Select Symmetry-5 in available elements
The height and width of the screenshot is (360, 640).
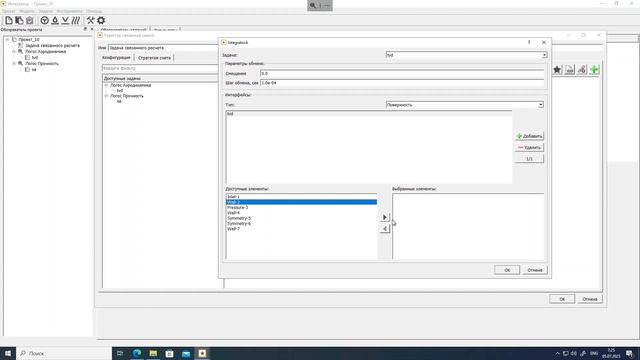(301, 218)
